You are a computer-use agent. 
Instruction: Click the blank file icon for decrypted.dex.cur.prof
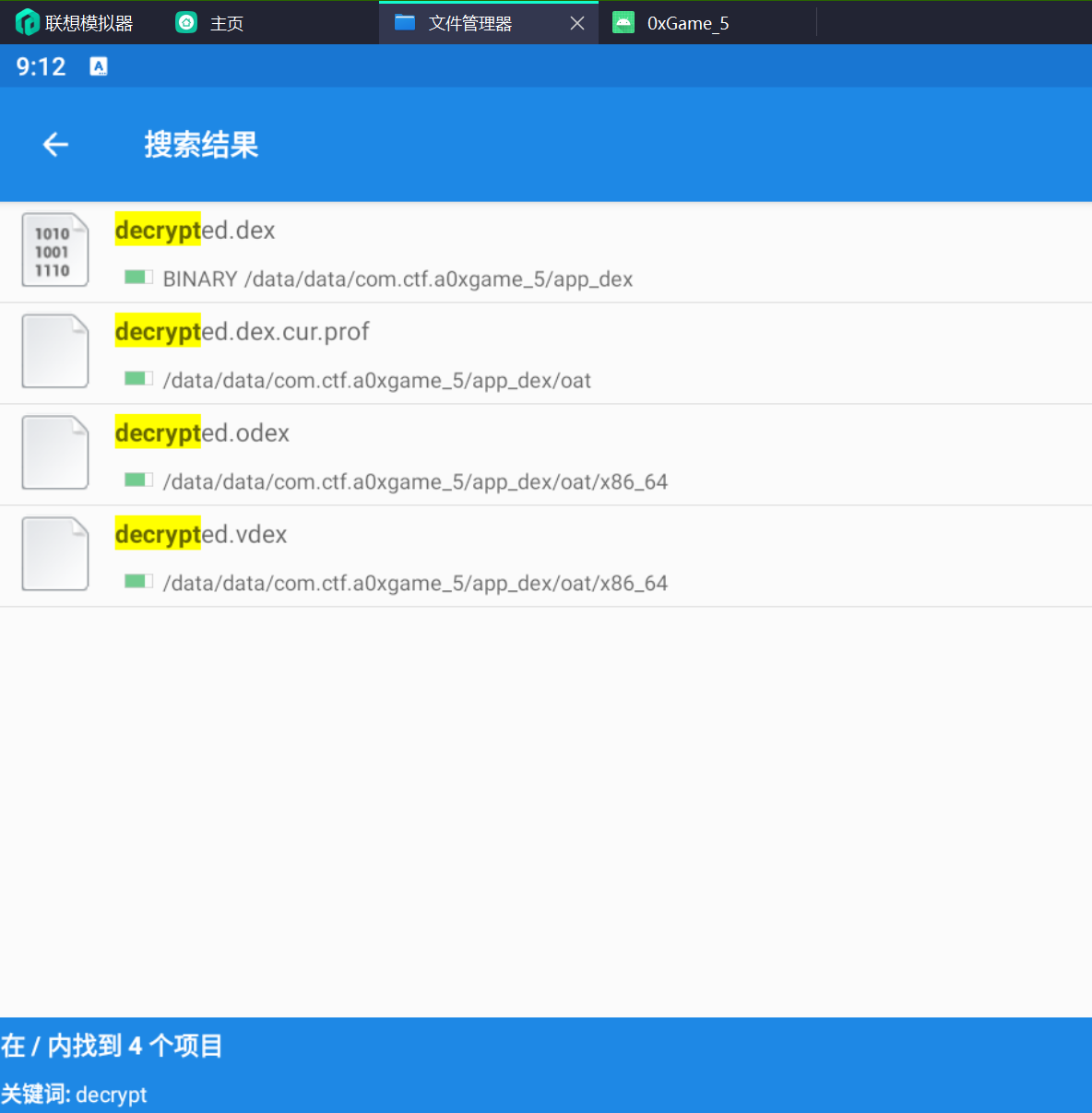tap(55, 351)
